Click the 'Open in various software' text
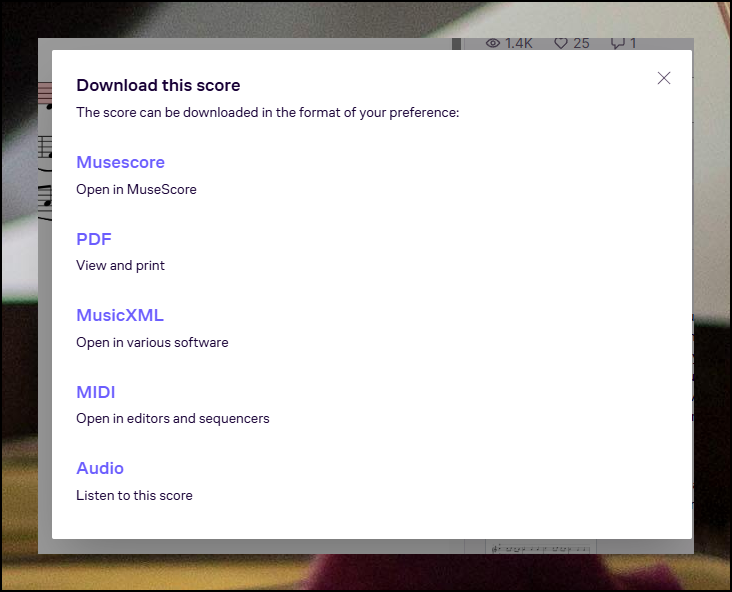Image resolution: width=732 pixels, height=592 pixels. point(152,342)
